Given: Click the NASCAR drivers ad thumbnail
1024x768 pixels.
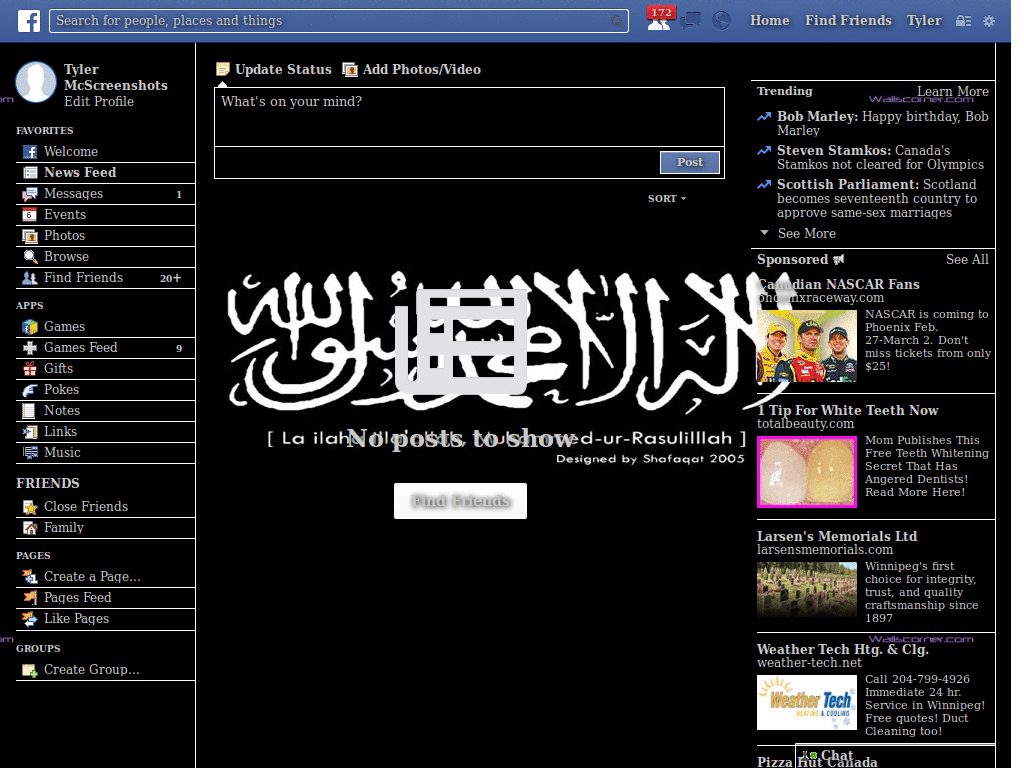Looking at the screenshot, I should [x=807, y=346].
